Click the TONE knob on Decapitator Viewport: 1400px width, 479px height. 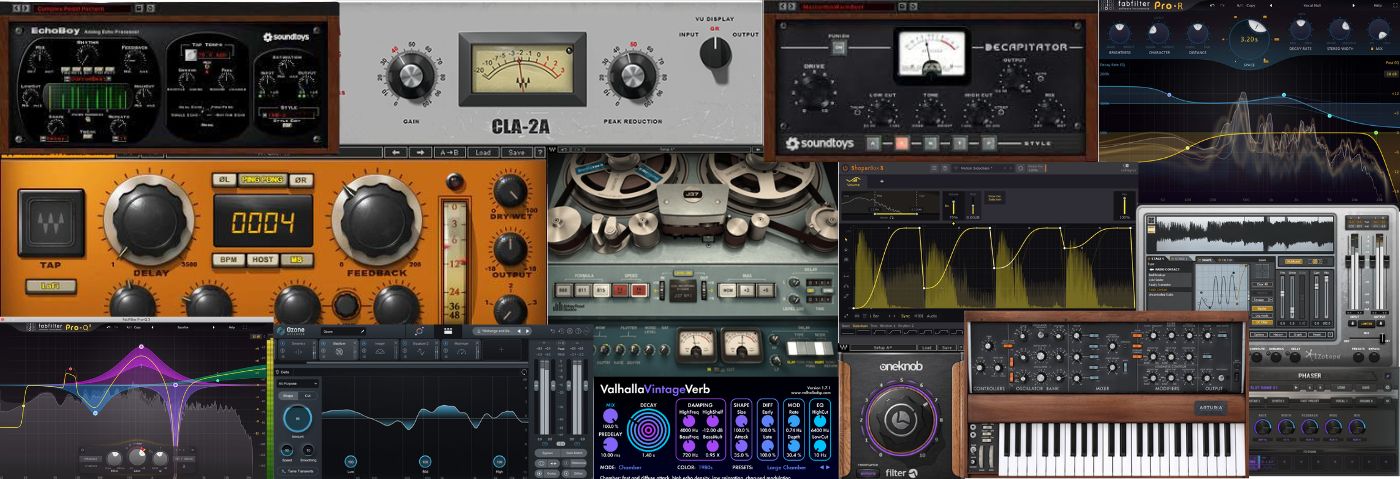click(x=932, y=111)
